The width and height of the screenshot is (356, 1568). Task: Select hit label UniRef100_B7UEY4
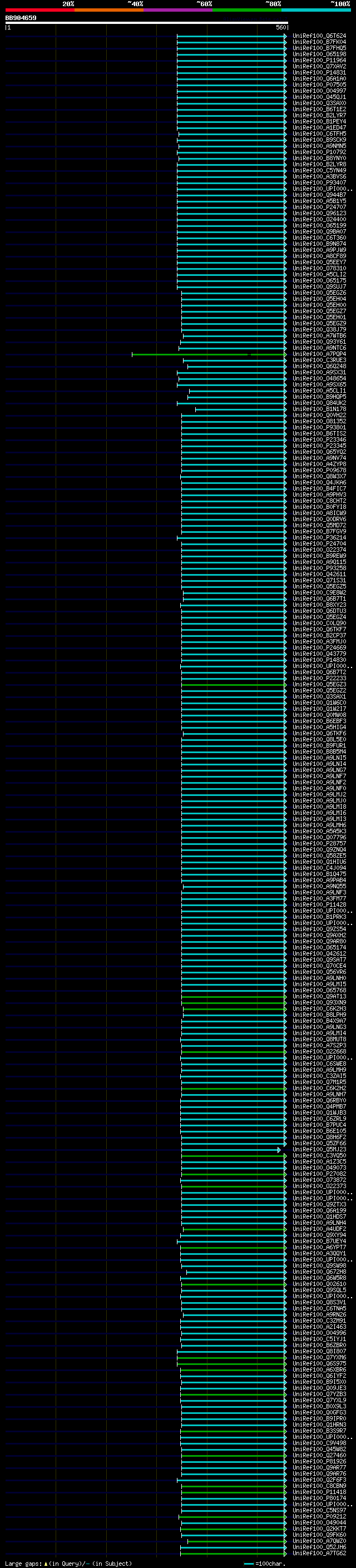319,1240
